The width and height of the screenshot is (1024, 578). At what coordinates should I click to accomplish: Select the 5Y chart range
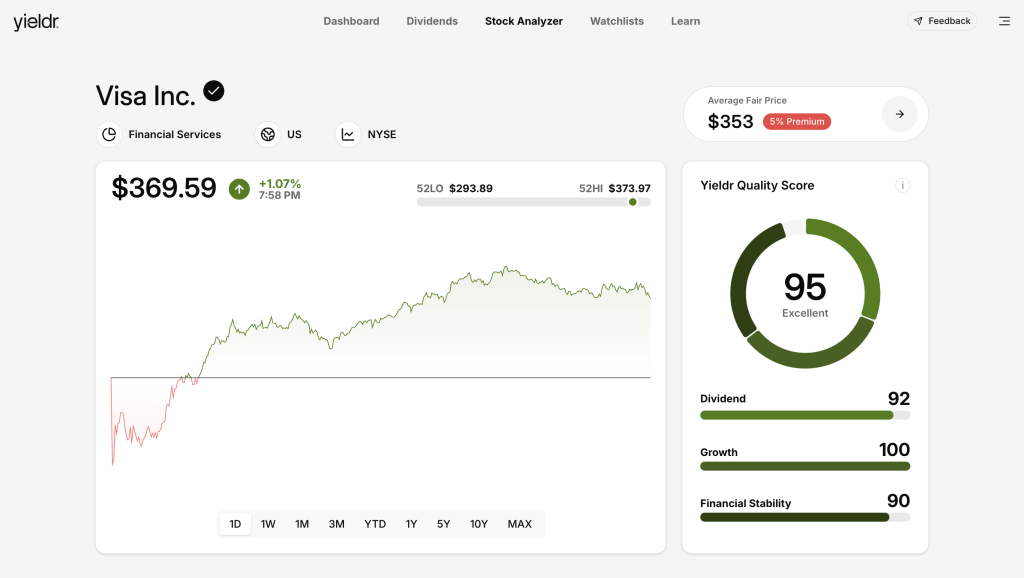[x=443, y=524]
